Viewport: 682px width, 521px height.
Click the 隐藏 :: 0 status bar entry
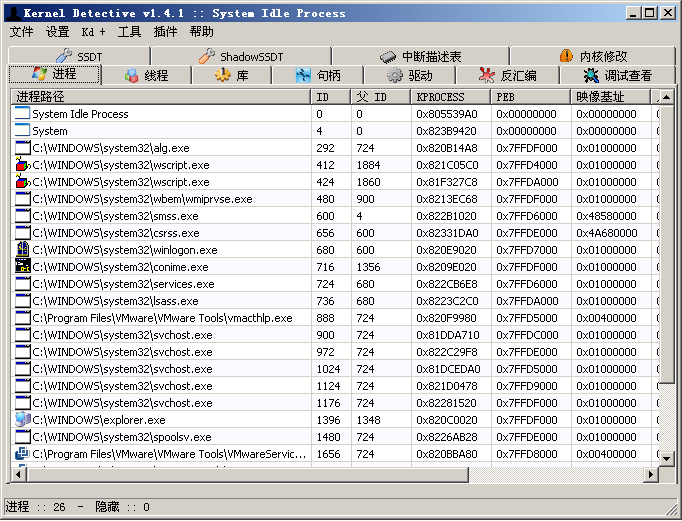pyautogui.click(x=123, y=507)
